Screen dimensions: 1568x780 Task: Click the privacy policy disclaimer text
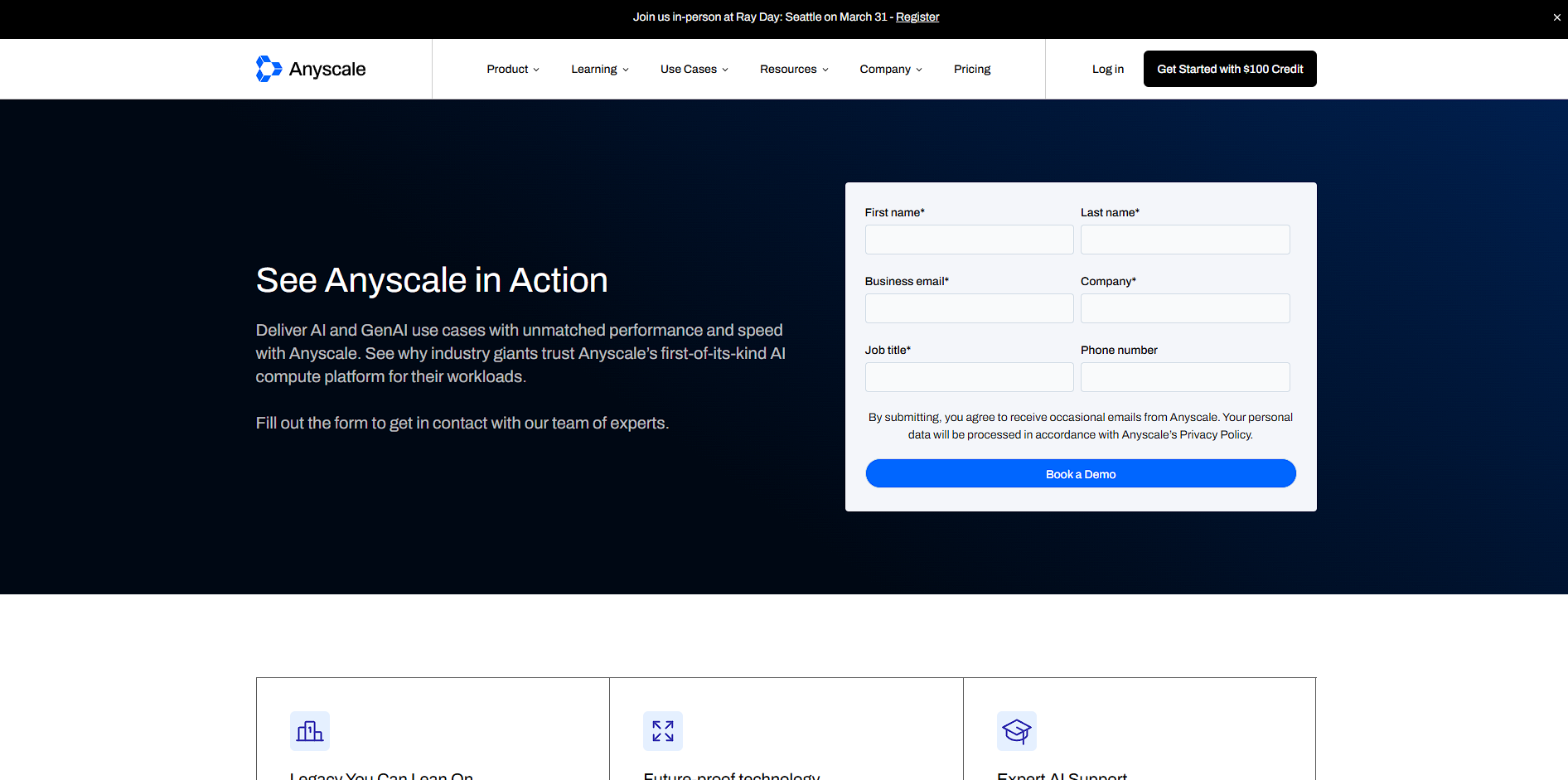[1081, 426]
